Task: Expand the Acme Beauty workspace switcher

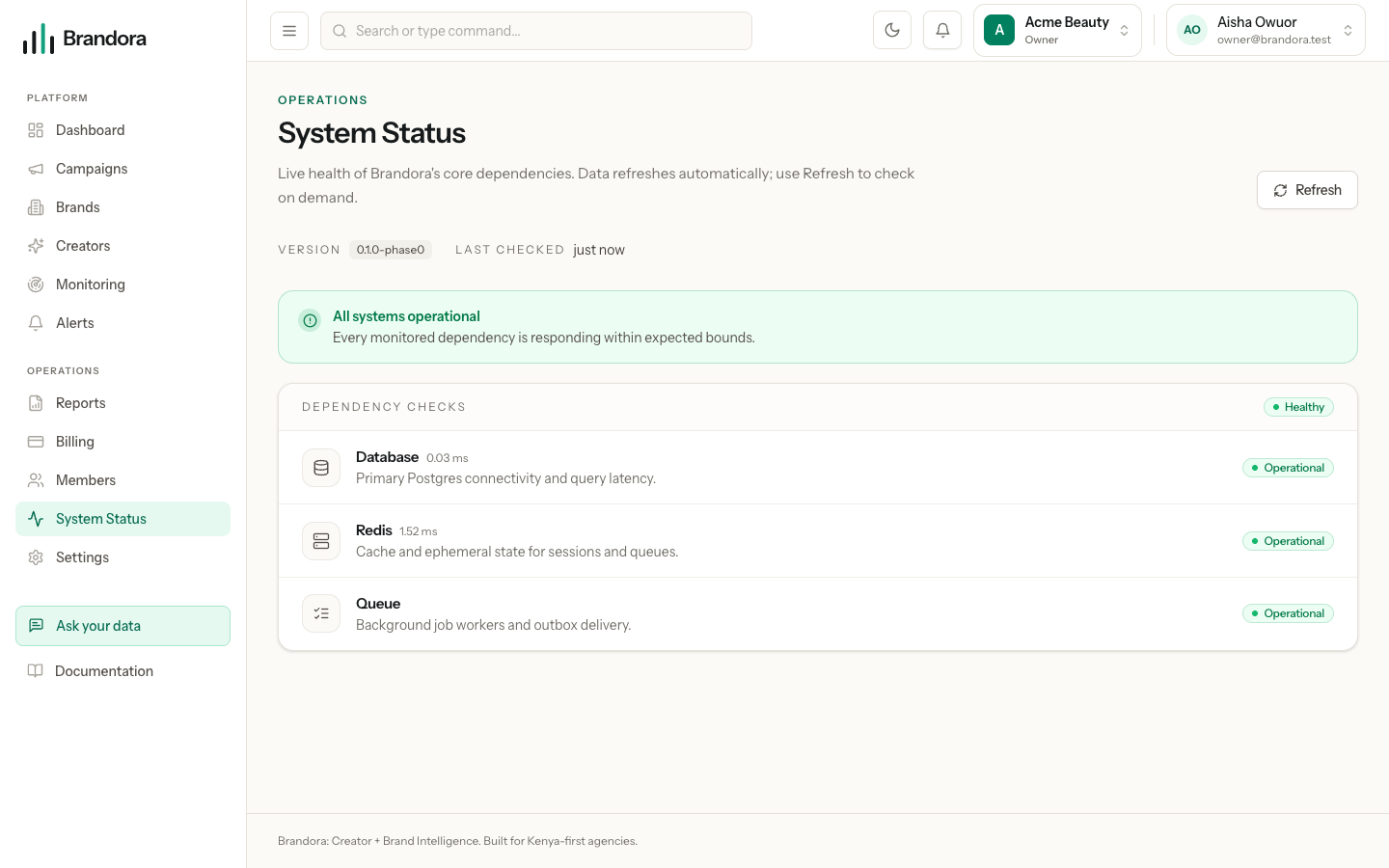Action: pyautogui.click(x=1057, y=31)
